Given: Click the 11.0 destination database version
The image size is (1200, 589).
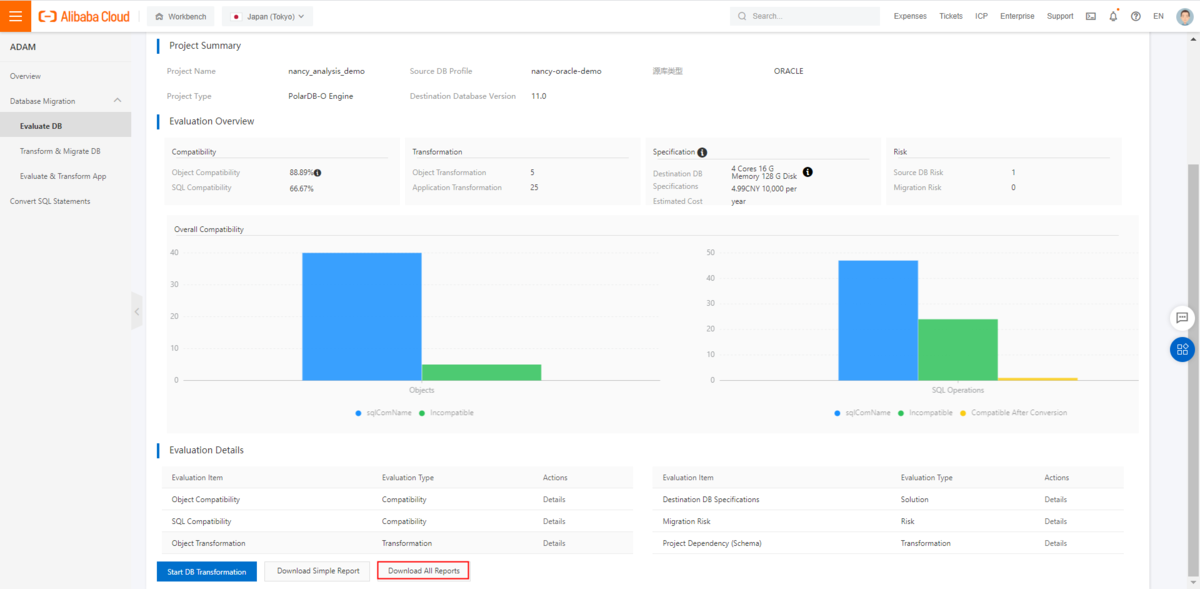Looking at the screenshot, I should [538, 96].
